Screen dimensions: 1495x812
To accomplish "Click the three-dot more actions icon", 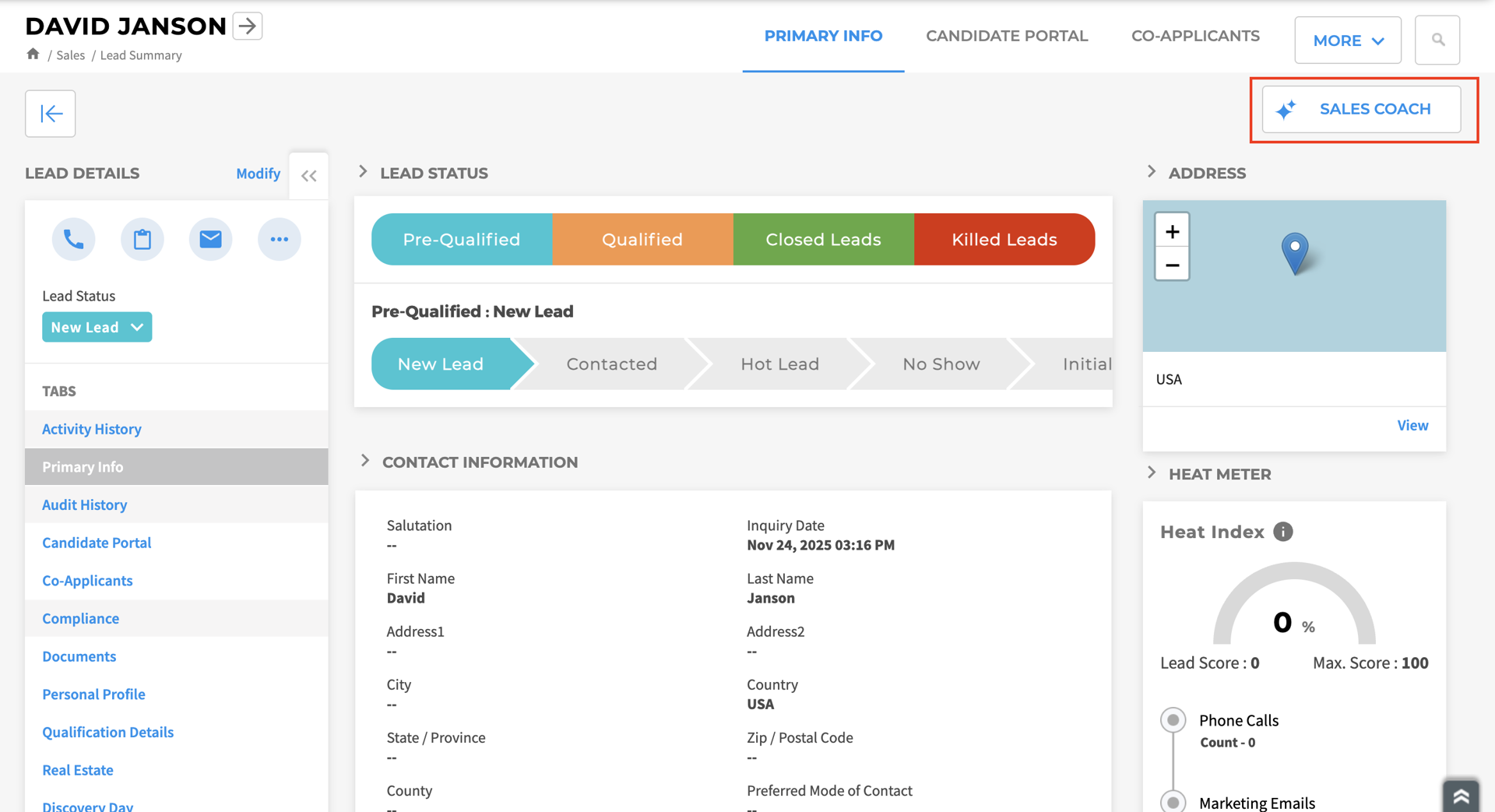I will click(279, 239).
